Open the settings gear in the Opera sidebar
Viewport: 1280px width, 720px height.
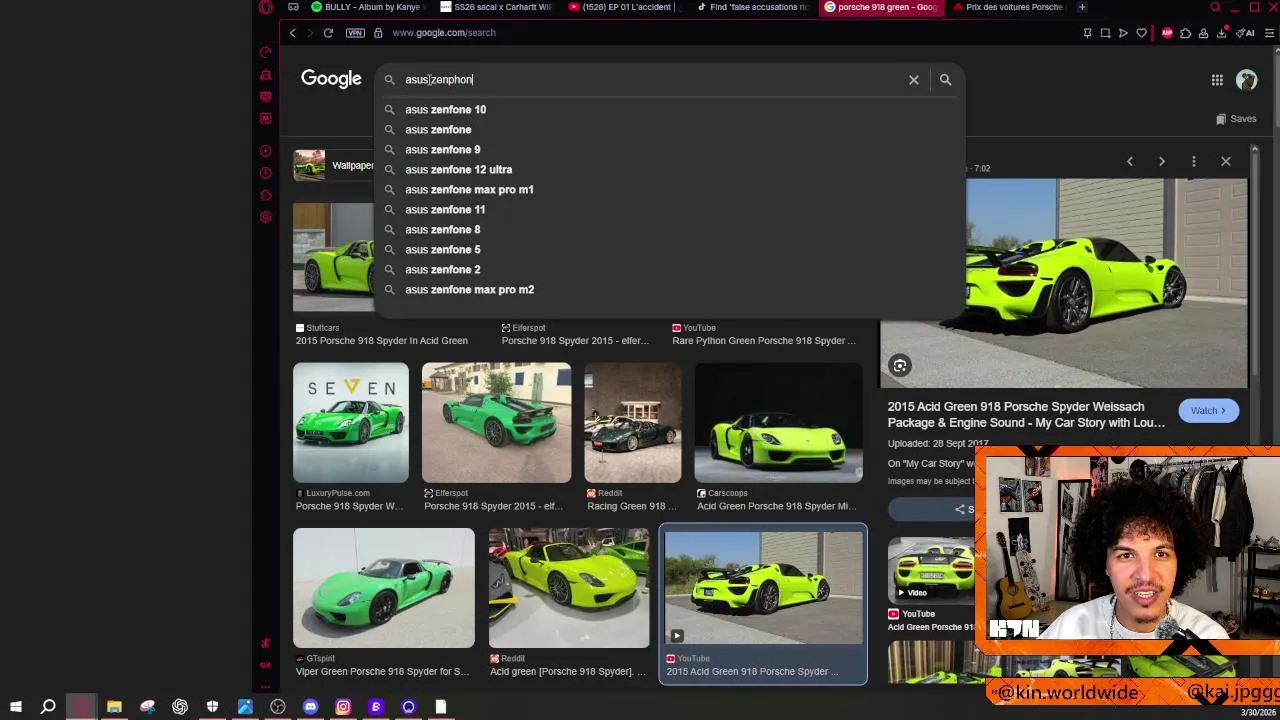coord(265,217)
